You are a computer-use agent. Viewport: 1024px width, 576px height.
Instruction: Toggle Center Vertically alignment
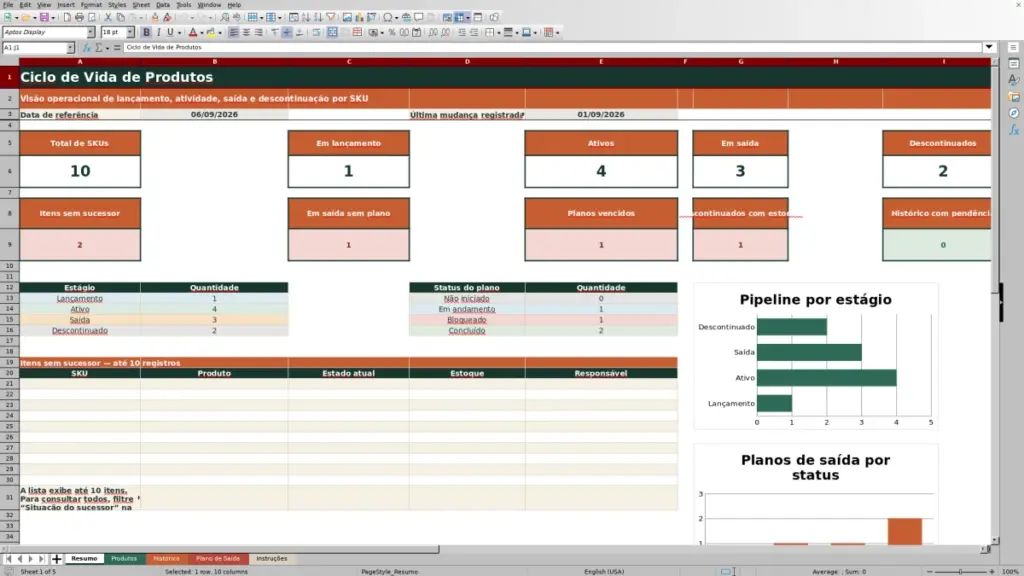pos(287,32)
